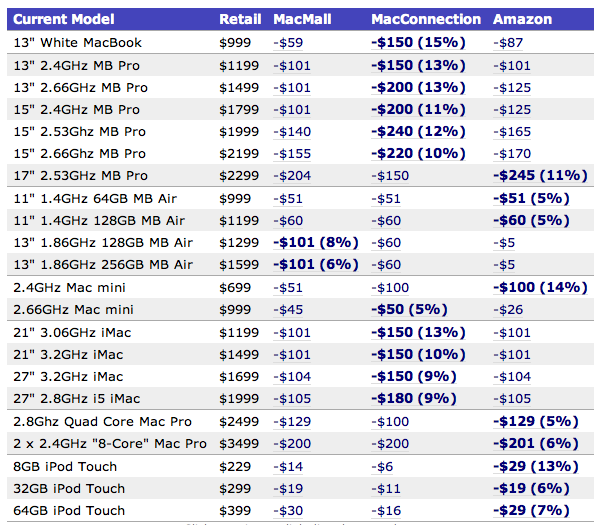Open MacConnection -$150 (15%) deal for White MacBook

[418, 43]
